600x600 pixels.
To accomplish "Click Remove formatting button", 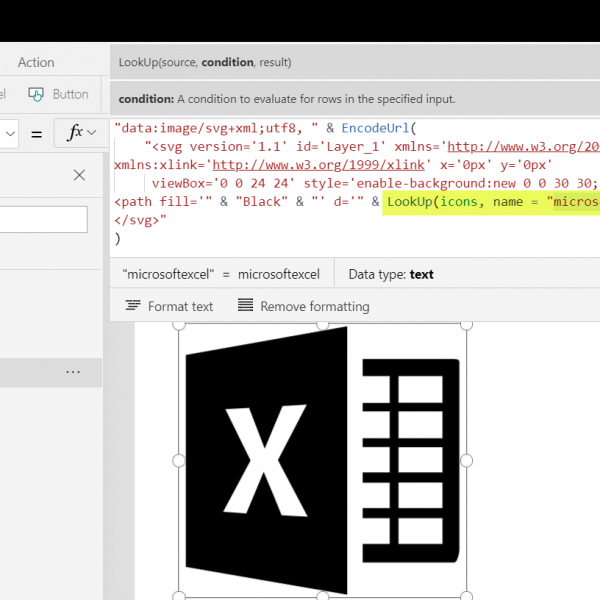I will (x=303, y=306).
